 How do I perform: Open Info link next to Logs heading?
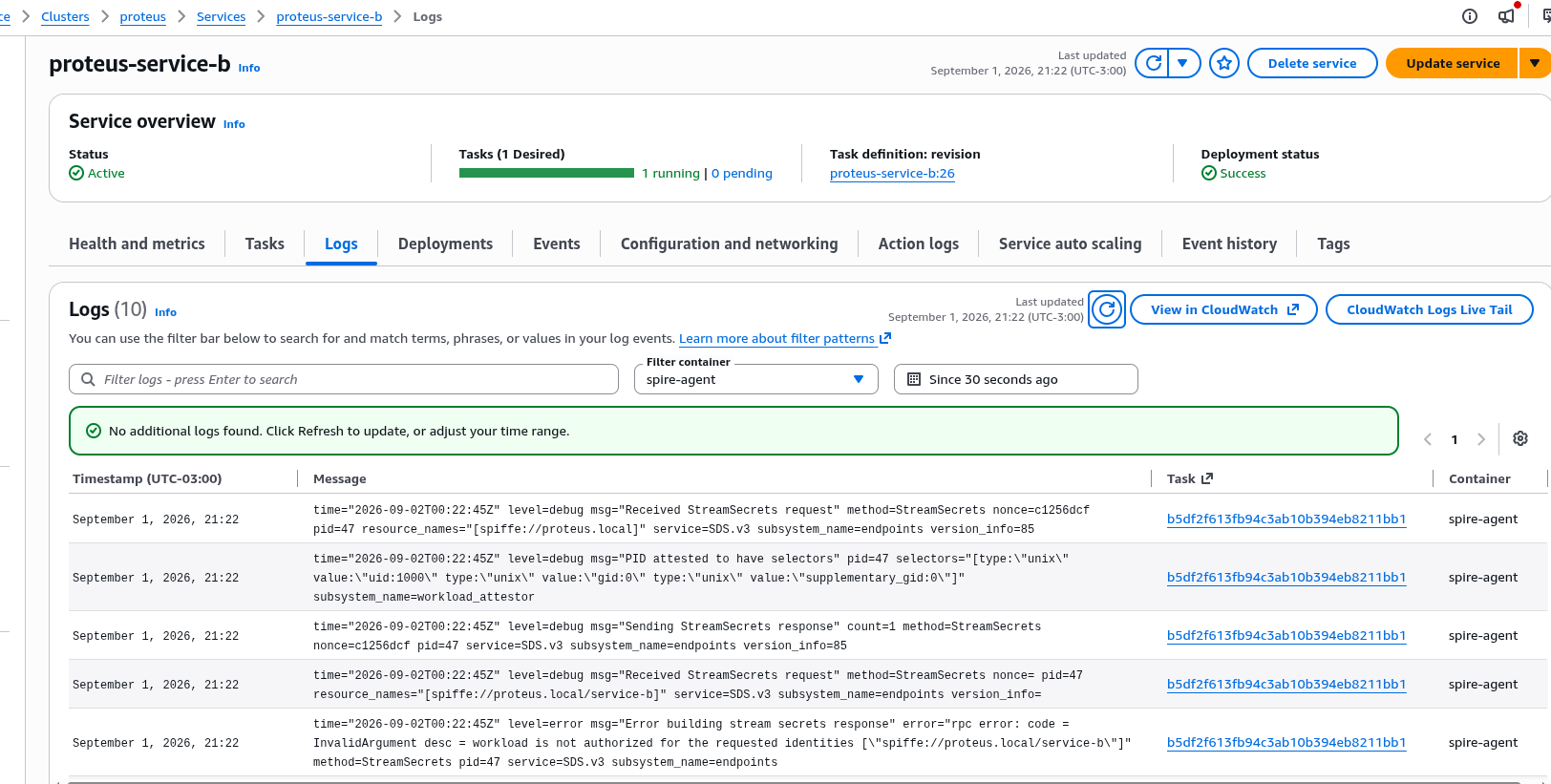tap(165, 312)
